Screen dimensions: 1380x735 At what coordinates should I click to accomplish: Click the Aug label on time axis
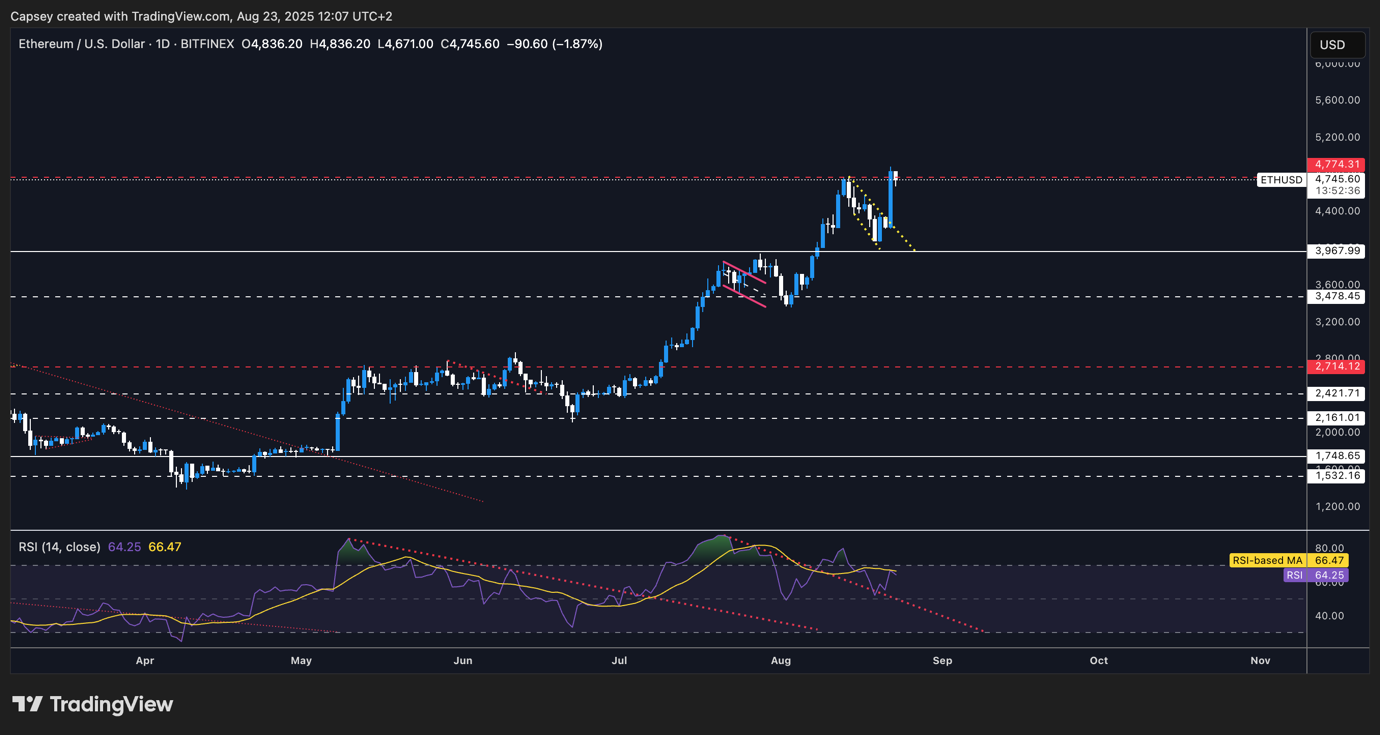(x=781, y=661)
